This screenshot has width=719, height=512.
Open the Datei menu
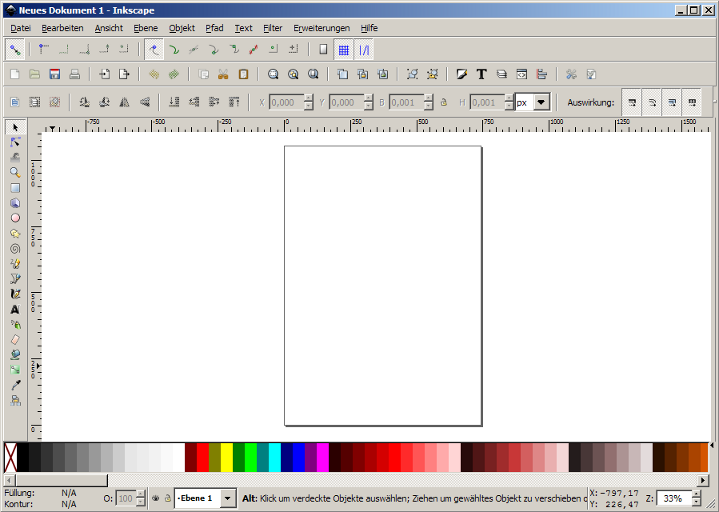click(x=20, y=28)
